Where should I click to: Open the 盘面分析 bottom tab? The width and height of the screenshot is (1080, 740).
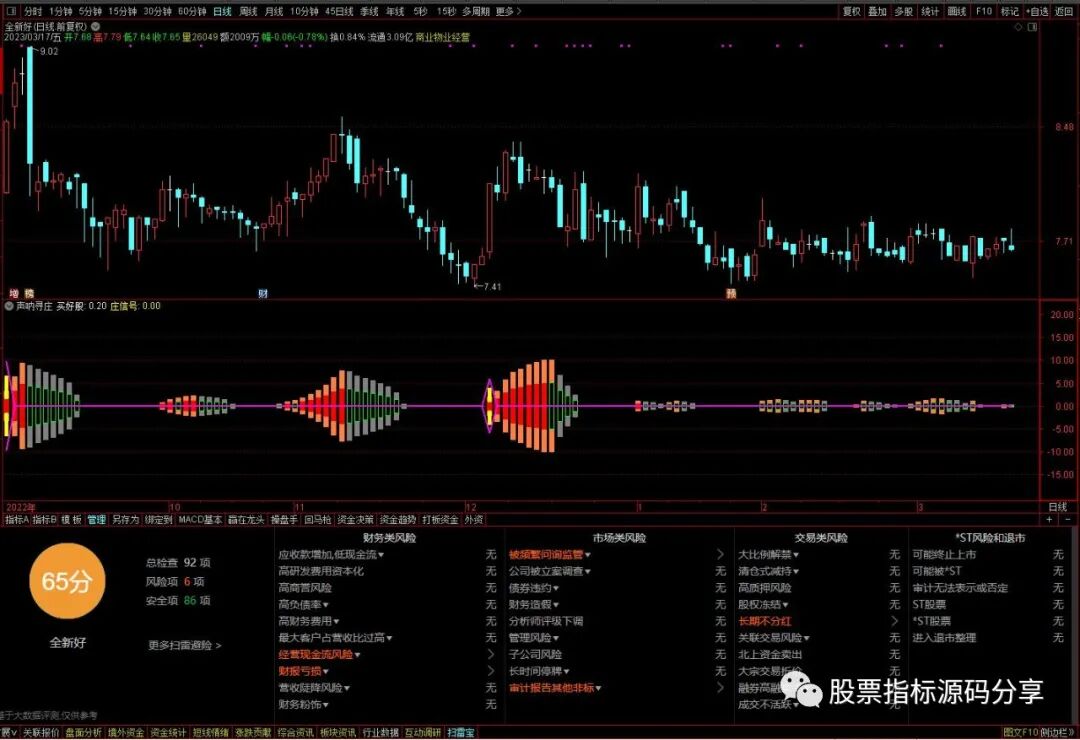83,732
